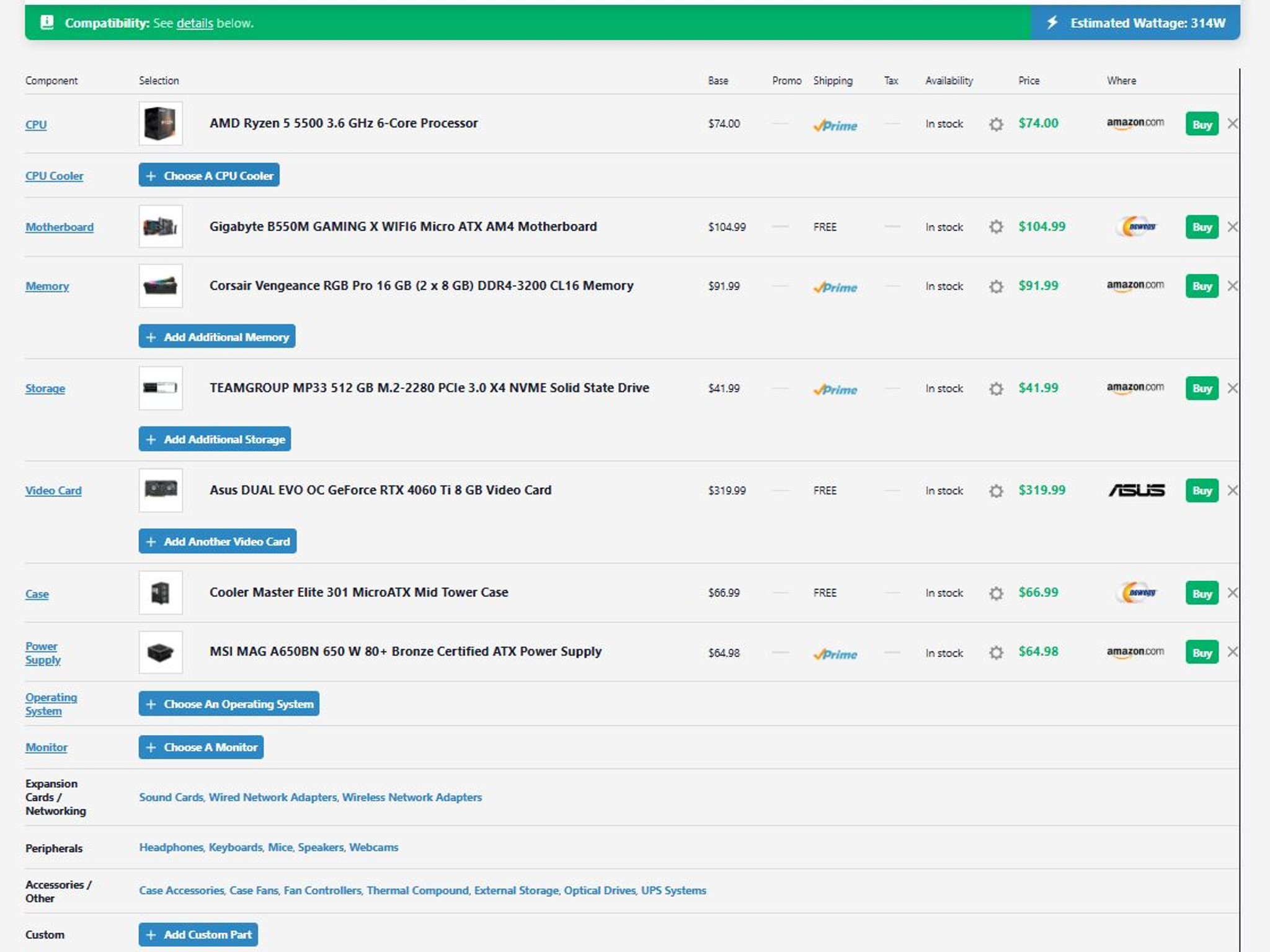Add Additional Memory
1270x952 pixels.
(x=217, y=337)
